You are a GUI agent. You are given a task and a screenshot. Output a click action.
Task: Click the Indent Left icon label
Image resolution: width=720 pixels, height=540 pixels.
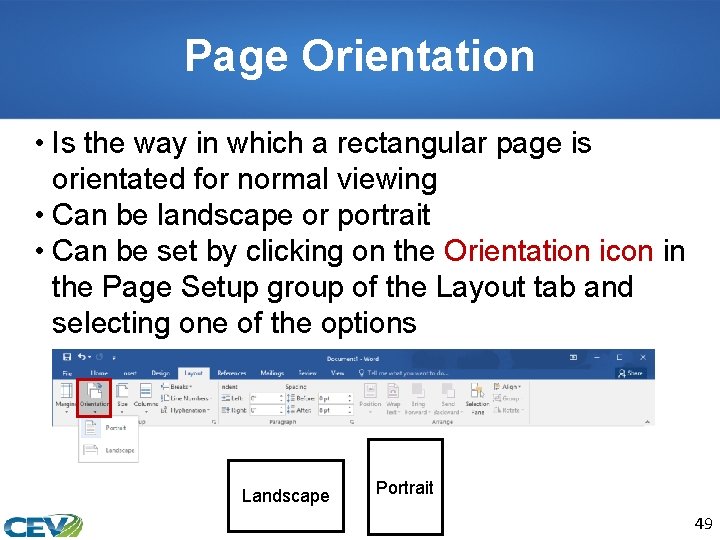coord(232,398)
